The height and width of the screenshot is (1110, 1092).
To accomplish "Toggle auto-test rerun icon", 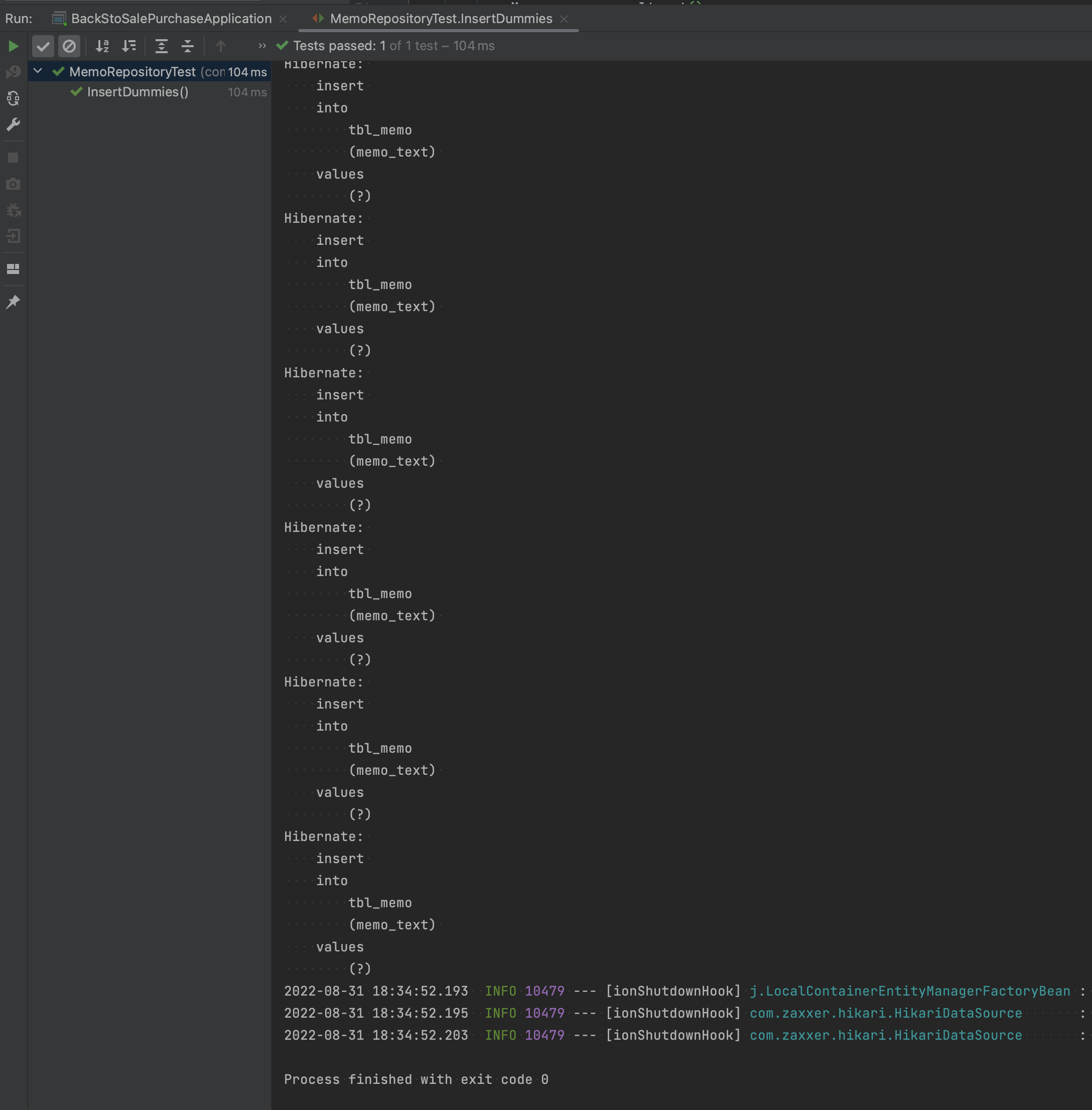I will click(13, 99).
